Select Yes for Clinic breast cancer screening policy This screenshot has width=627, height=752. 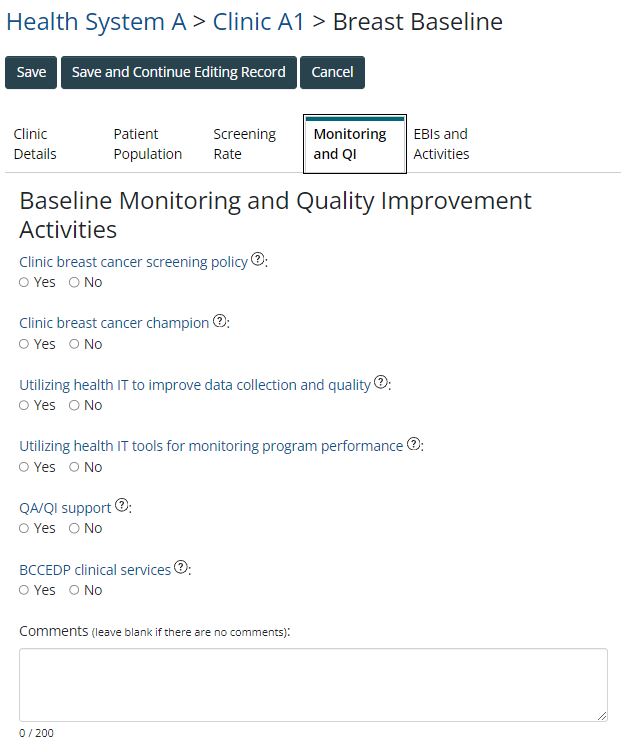(25, 283)
